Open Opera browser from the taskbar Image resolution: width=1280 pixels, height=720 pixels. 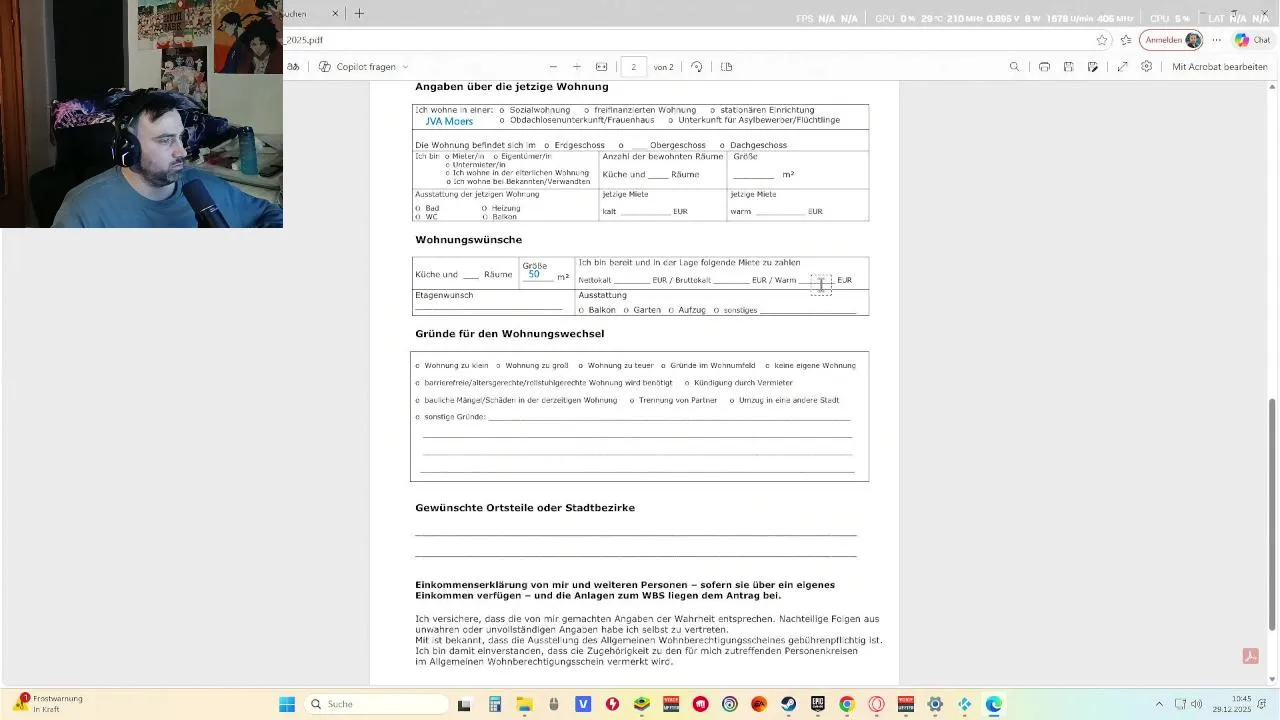pyautogui.click(x=876, y=704)
